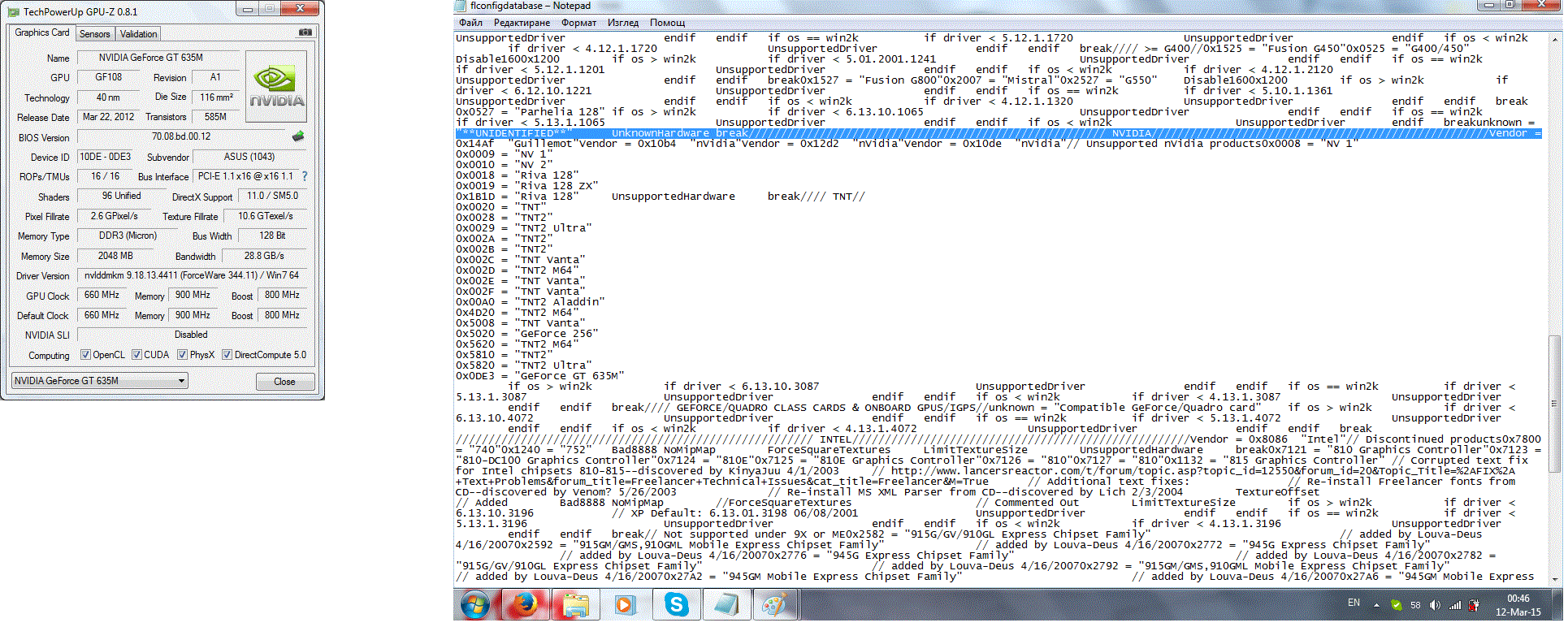The width and height of the screenshot is (1568, 627).
Task: Launch Firefox from the taskbar
Action: pyautogui.click(x=525, y=605)
